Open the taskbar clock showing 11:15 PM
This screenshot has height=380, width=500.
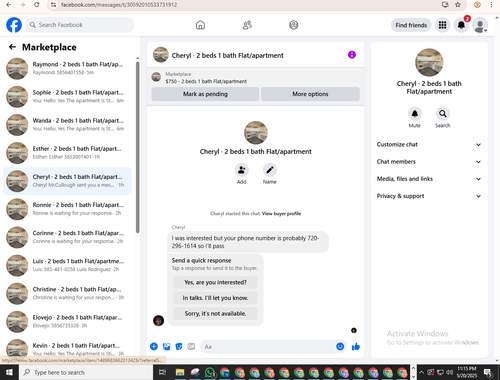[x=467, y=372]
